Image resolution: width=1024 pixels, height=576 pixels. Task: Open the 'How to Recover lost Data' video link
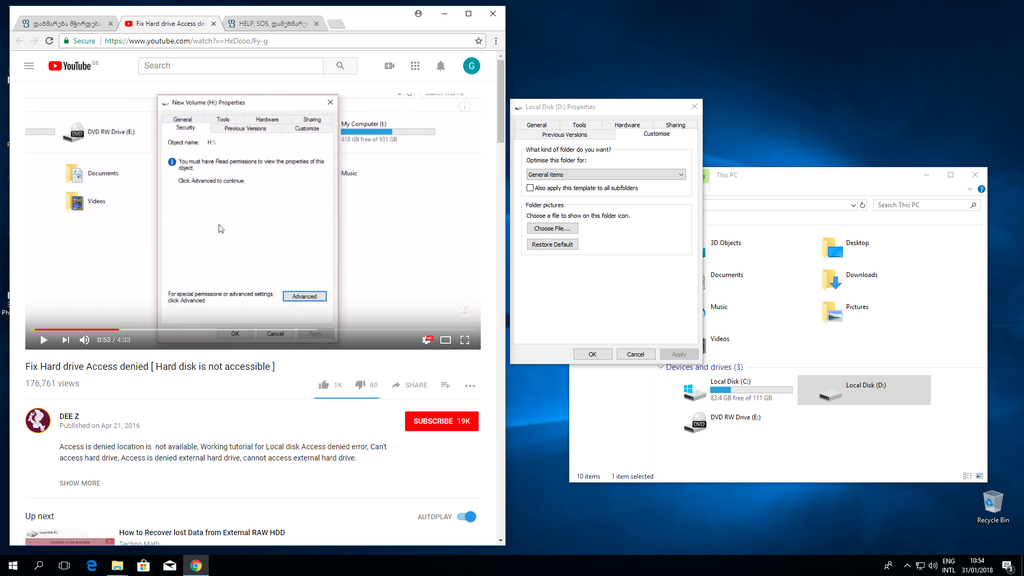[202, 532]
